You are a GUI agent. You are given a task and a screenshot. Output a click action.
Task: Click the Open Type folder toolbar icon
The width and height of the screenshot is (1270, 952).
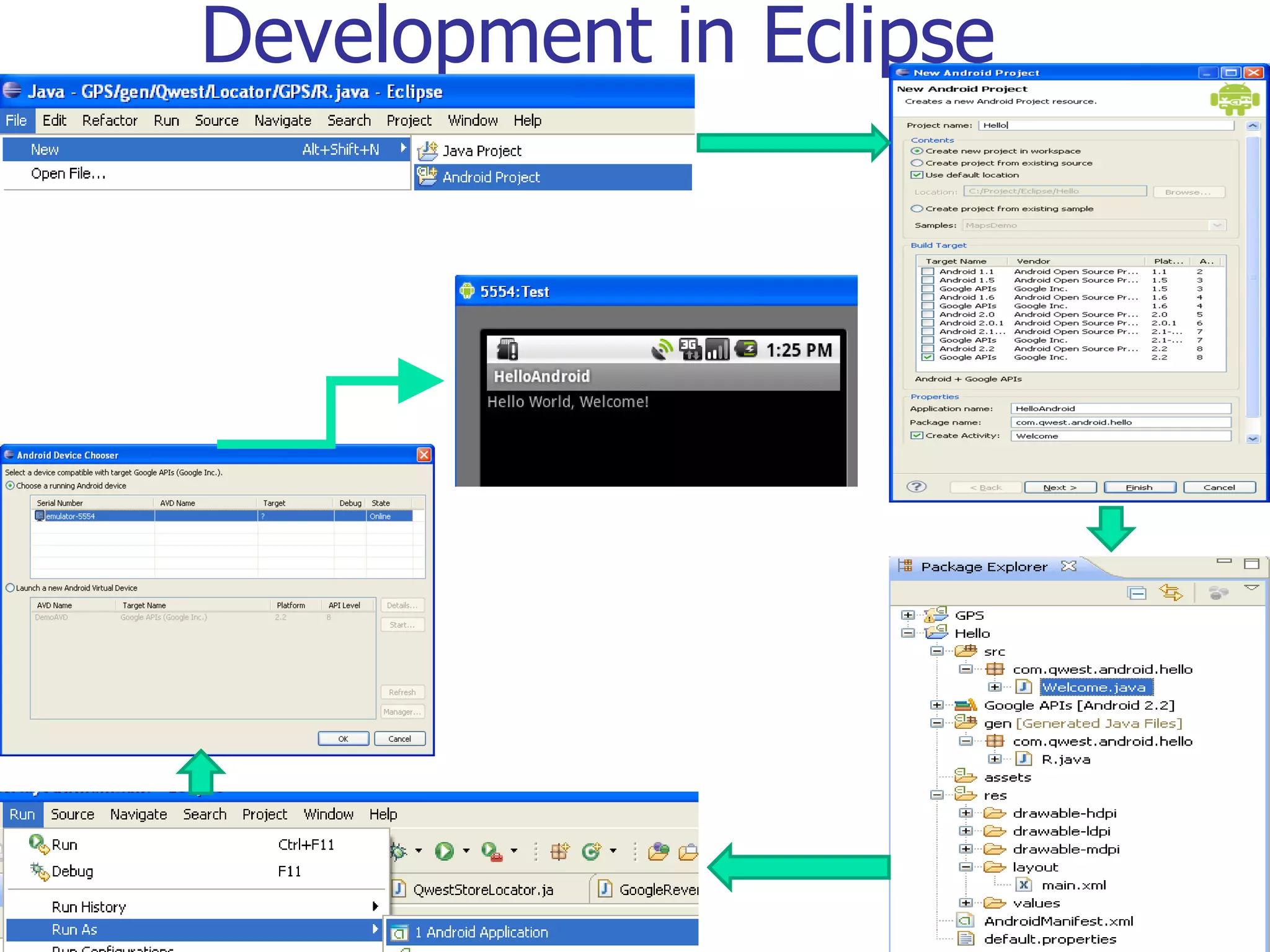[x=659, y=852]
